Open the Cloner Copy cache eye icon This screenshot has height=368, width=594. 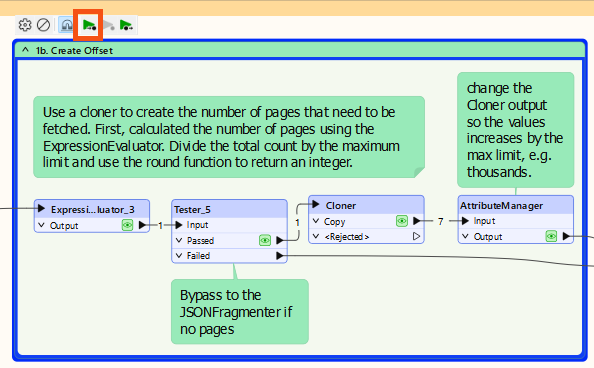402,221
